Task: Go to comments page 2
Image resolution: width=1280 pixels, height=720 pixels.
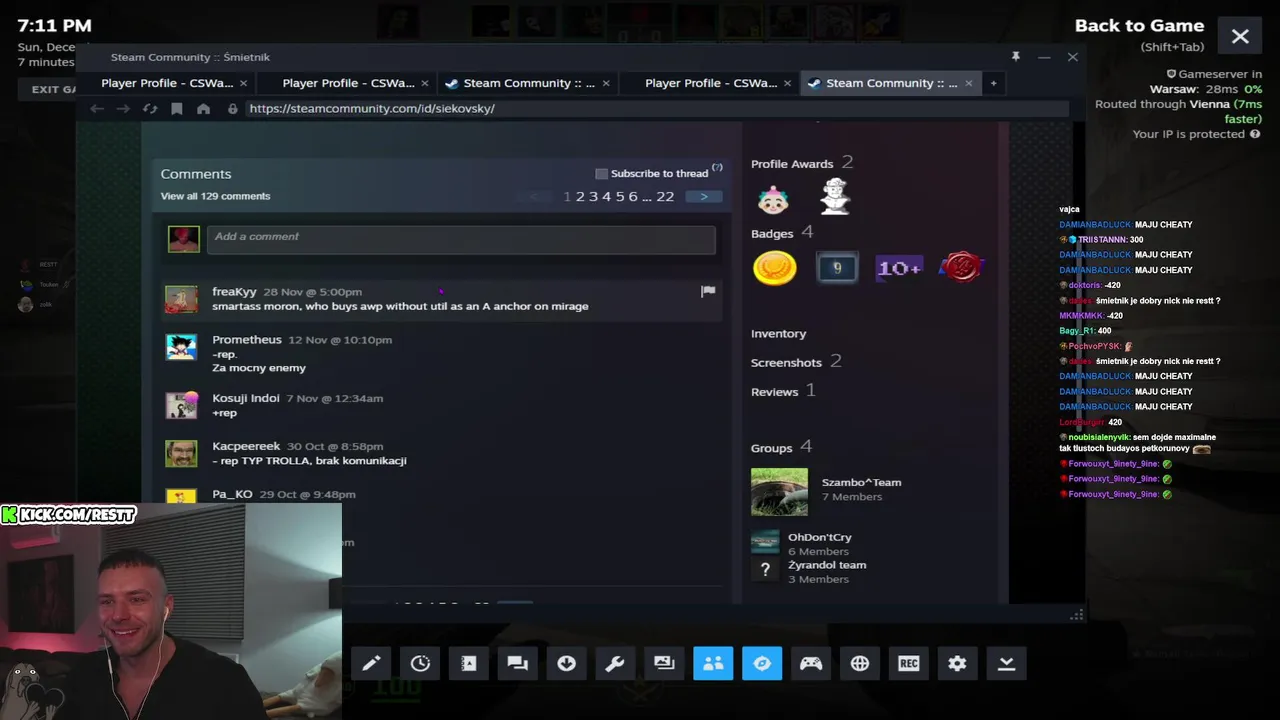Action: 580,197
